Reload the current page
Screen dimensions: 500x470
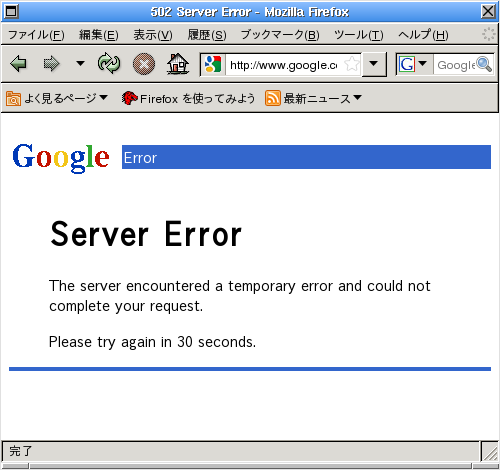(x=109, y=63)
